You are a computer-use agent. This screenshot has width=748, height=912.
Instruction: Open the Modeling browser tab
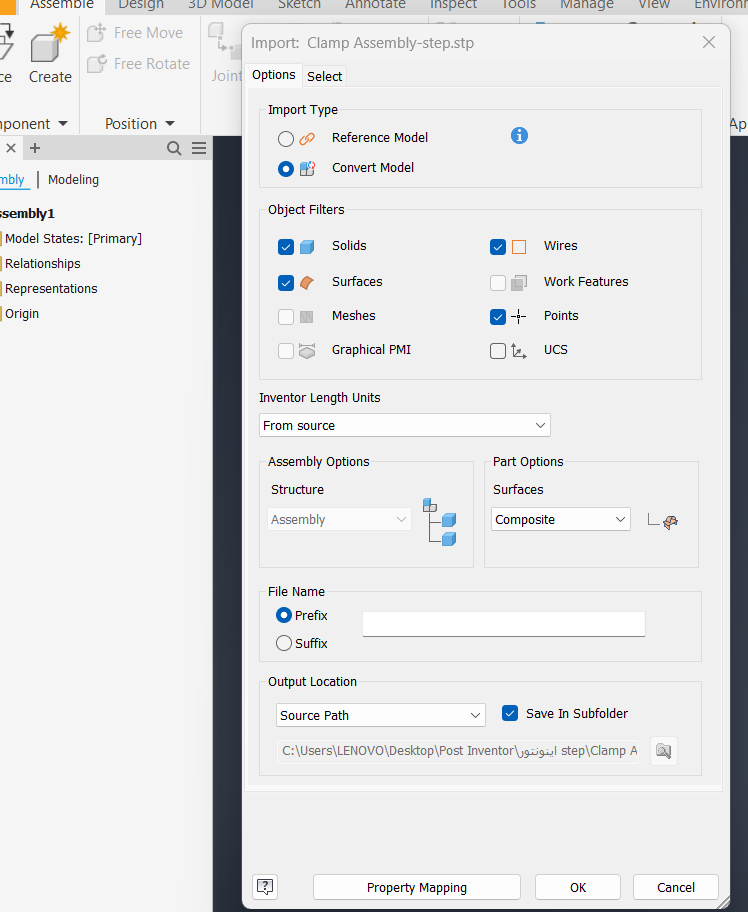tap(73, 180)
